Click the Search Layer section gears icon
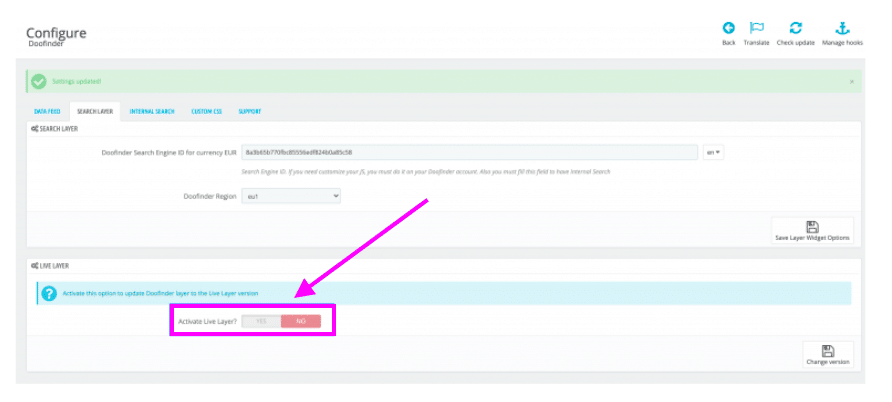 tap(35, 129)
